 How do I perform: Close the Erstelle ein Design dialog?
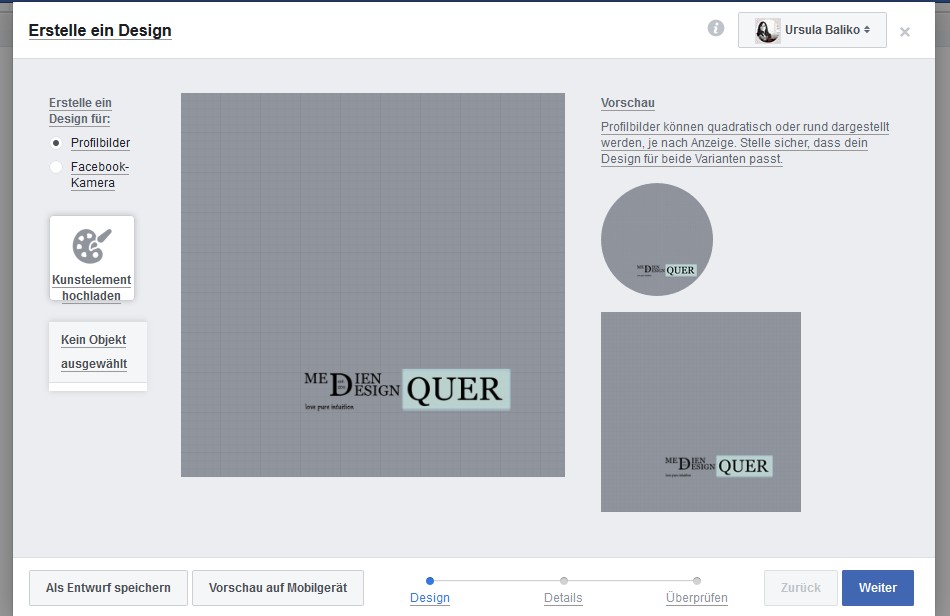coord(905,31)
